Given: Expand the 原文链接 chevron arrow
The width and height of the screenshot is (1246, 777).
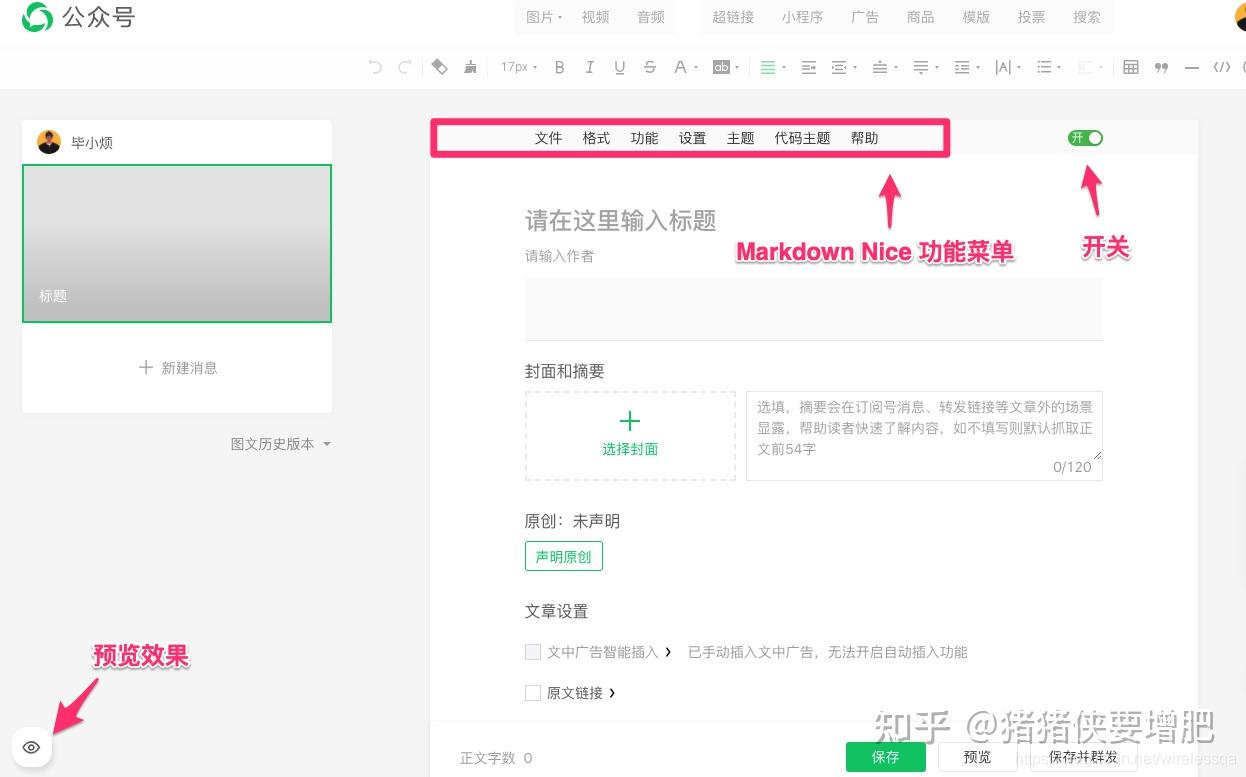Looking at the screenshot, I should coord(612,692).
